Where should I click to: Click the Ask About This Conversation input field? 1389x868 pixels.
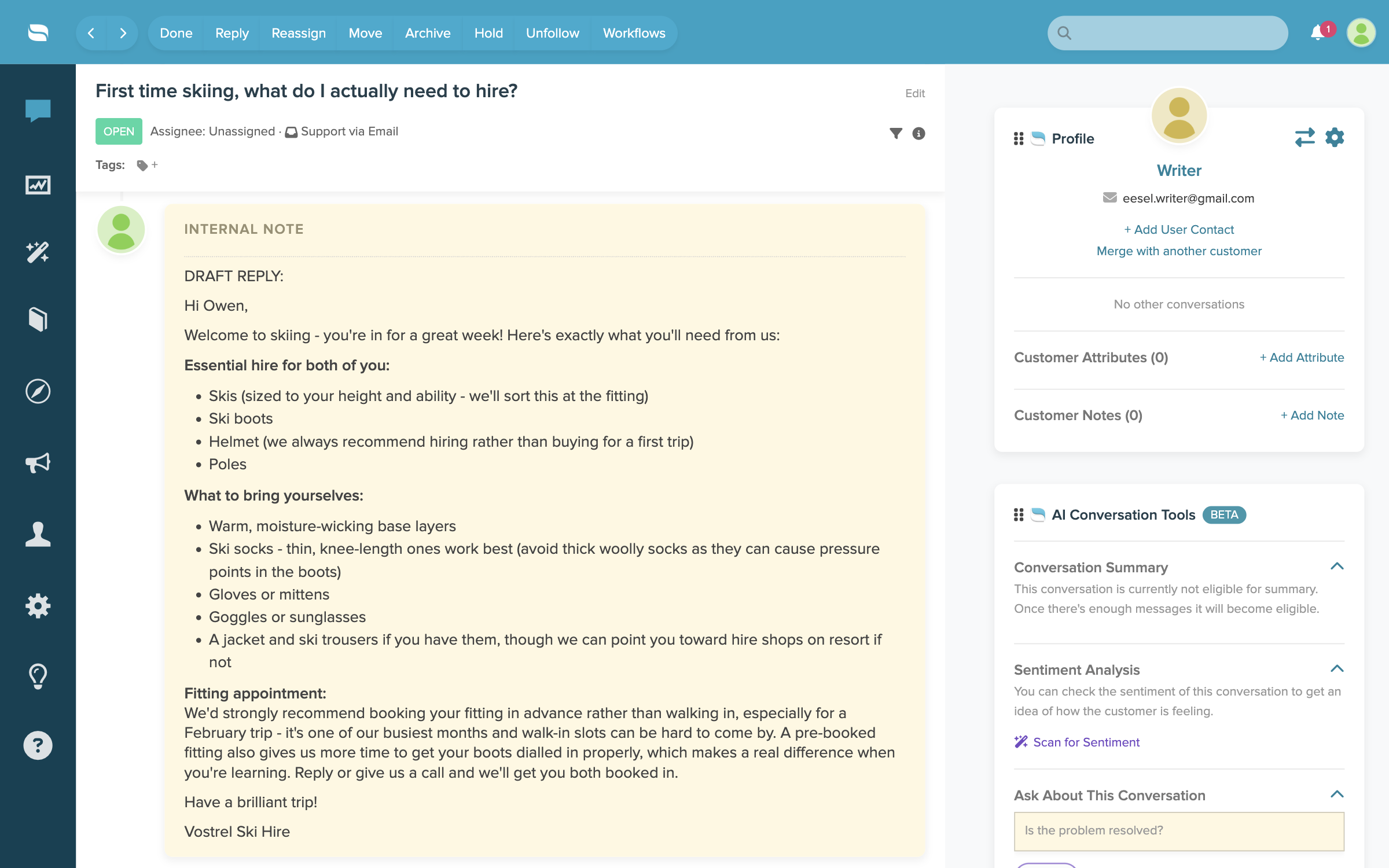coord(1179,831)
